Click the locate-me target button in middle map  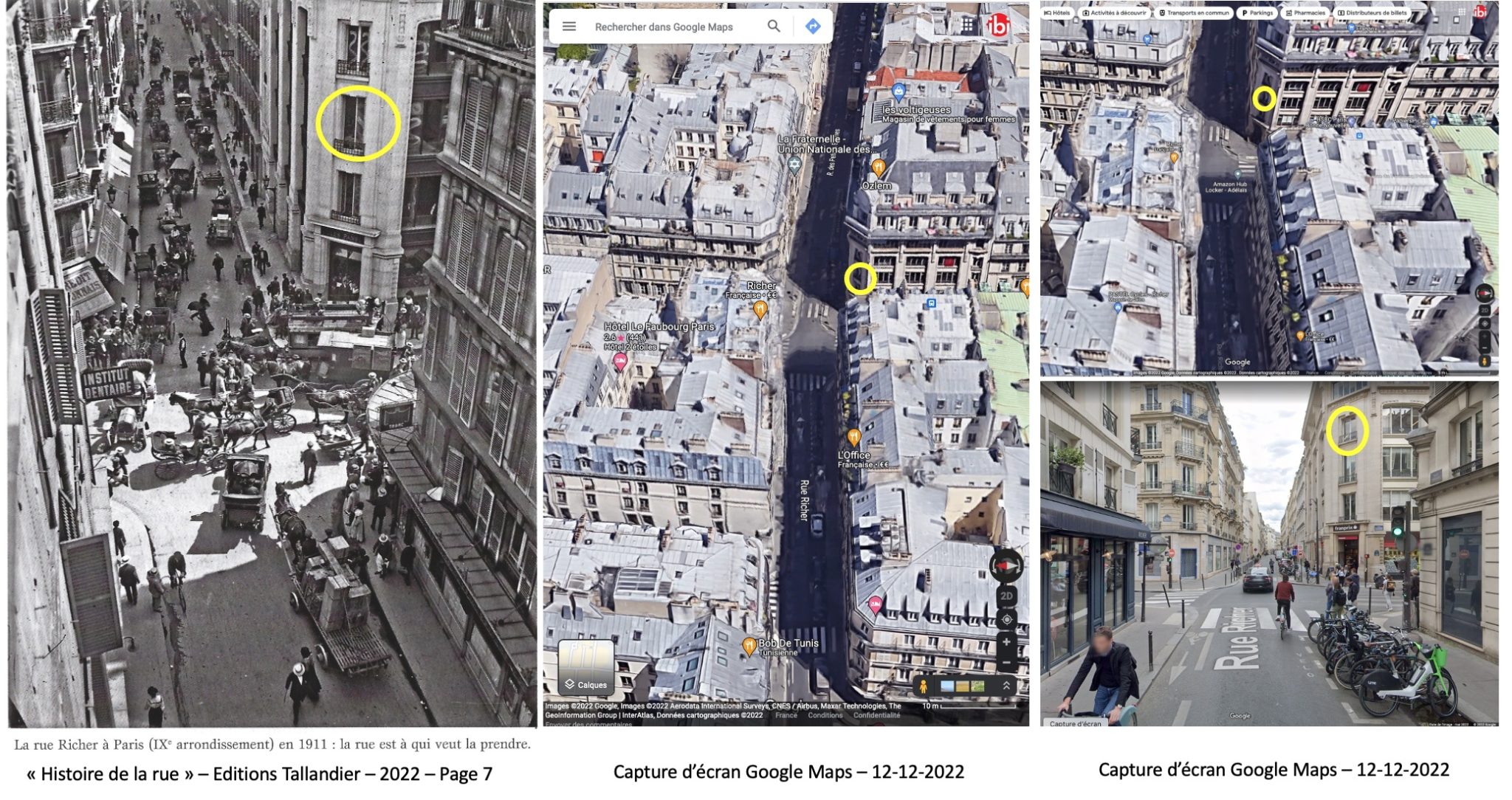point(1006,620)
